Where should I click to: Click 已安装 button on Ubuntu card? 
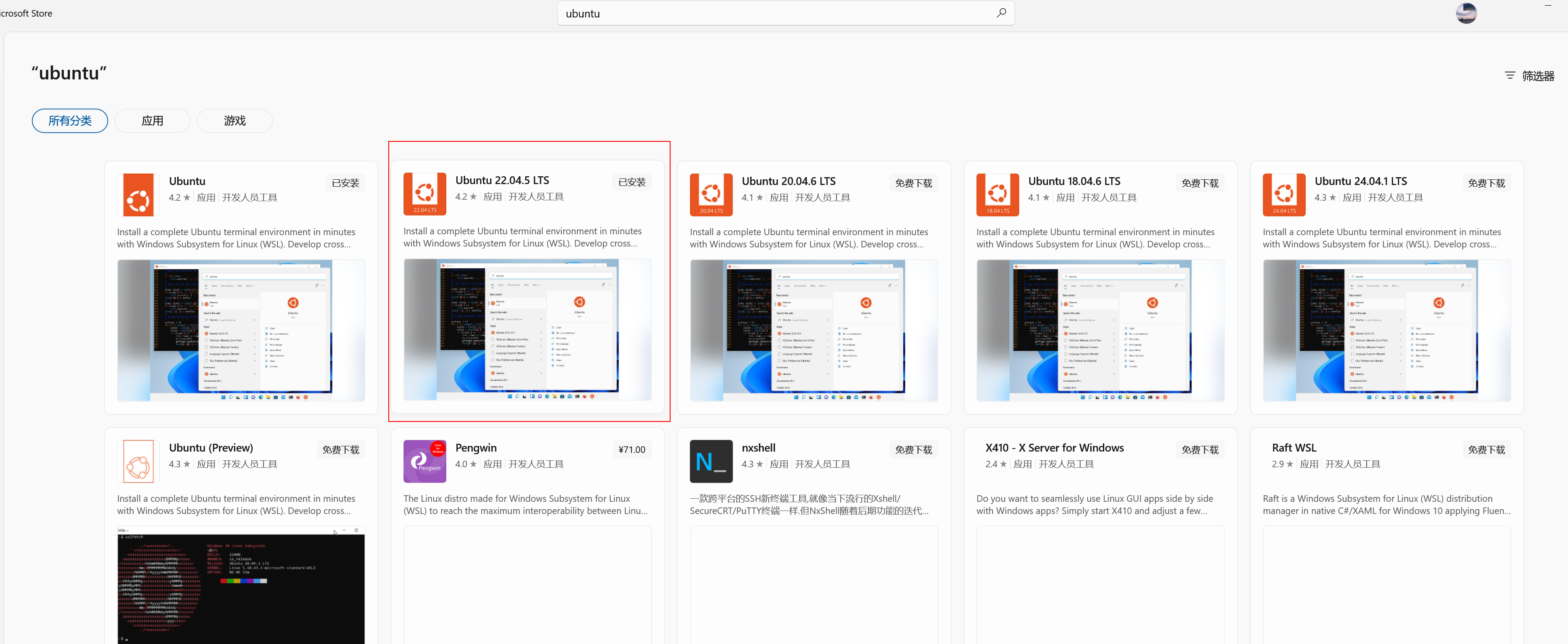point(345,183)
